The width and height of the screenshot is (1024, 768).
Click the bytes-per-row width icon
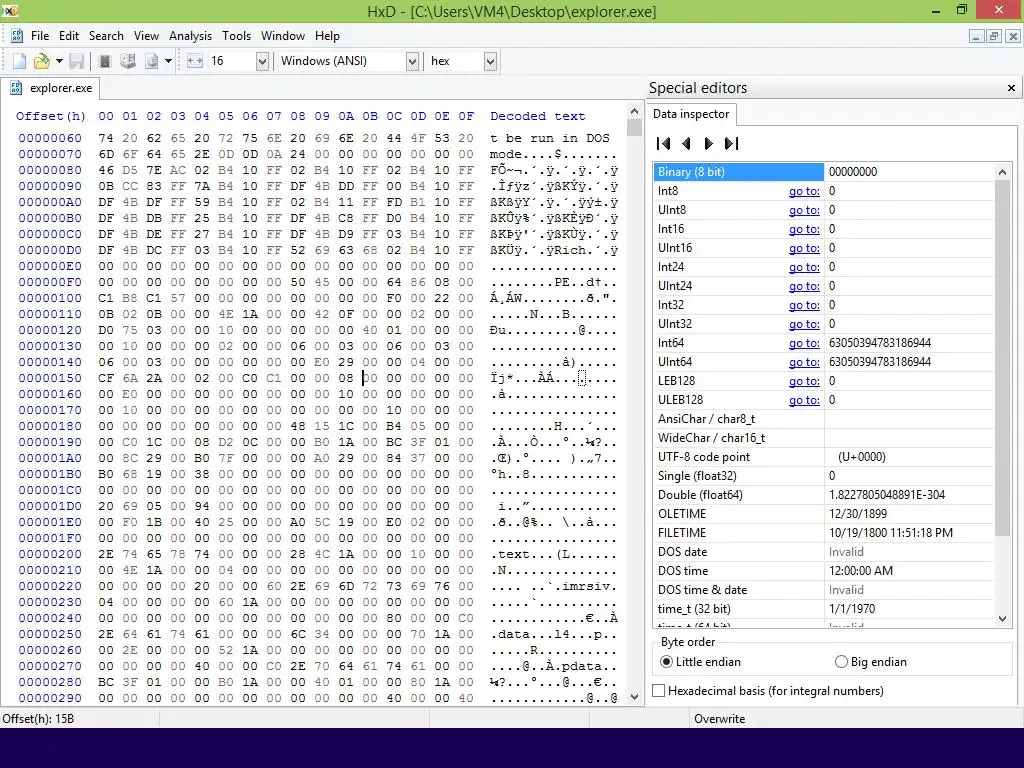point(195,61)
